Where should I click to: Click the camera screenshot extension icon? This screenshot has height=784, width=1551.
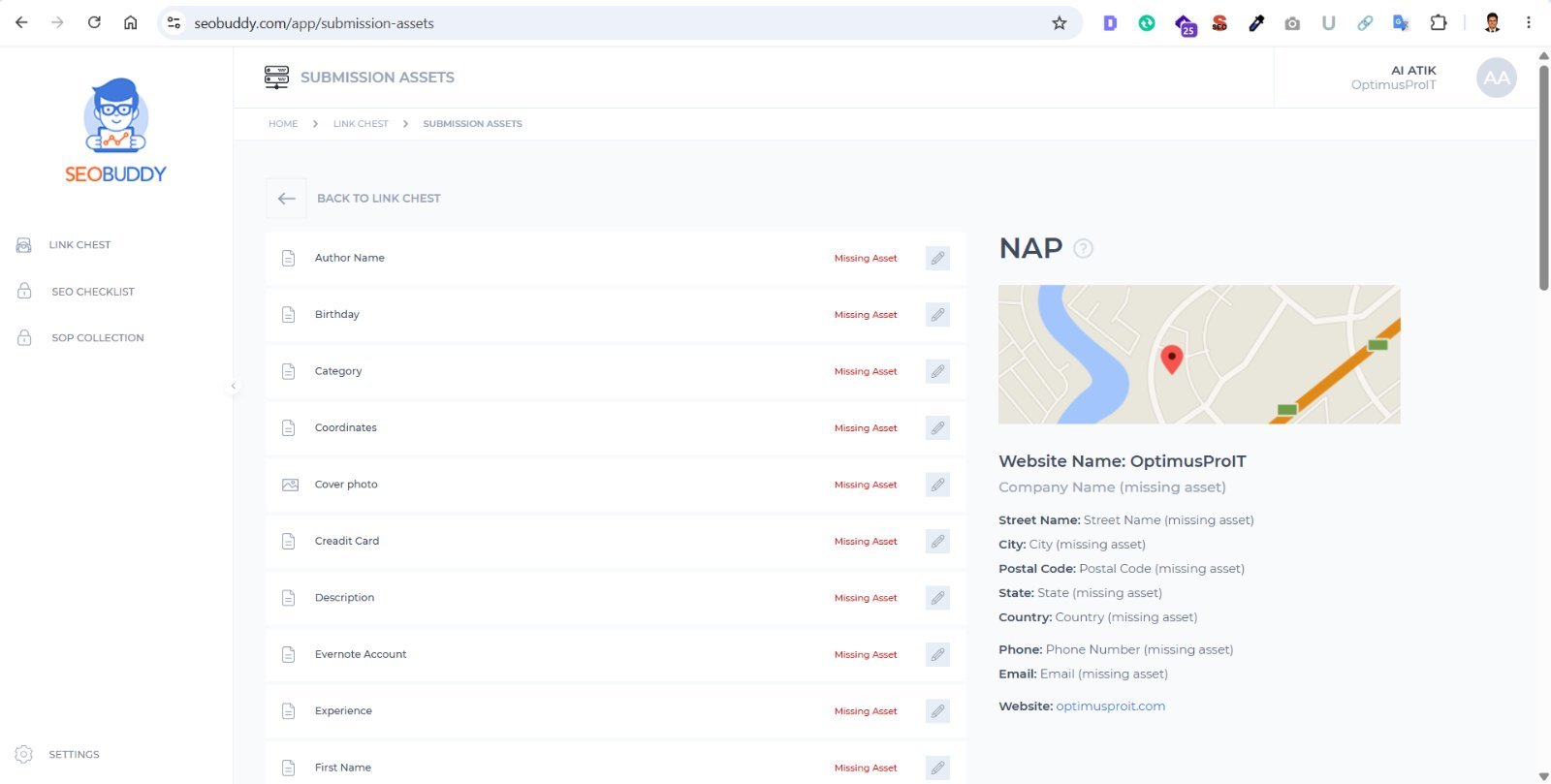1292,23
